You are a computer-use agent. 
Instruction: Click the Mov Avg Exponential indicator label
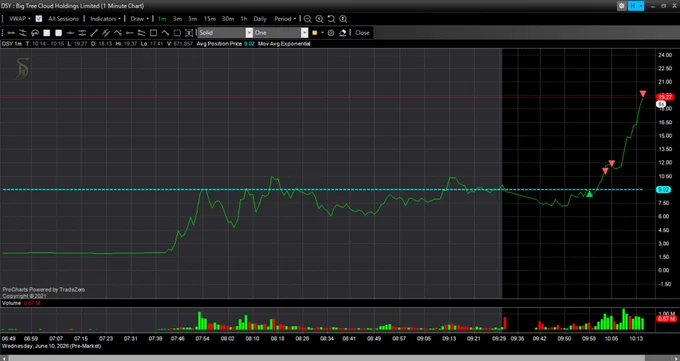pyautogui.click(x=284, y=44)
